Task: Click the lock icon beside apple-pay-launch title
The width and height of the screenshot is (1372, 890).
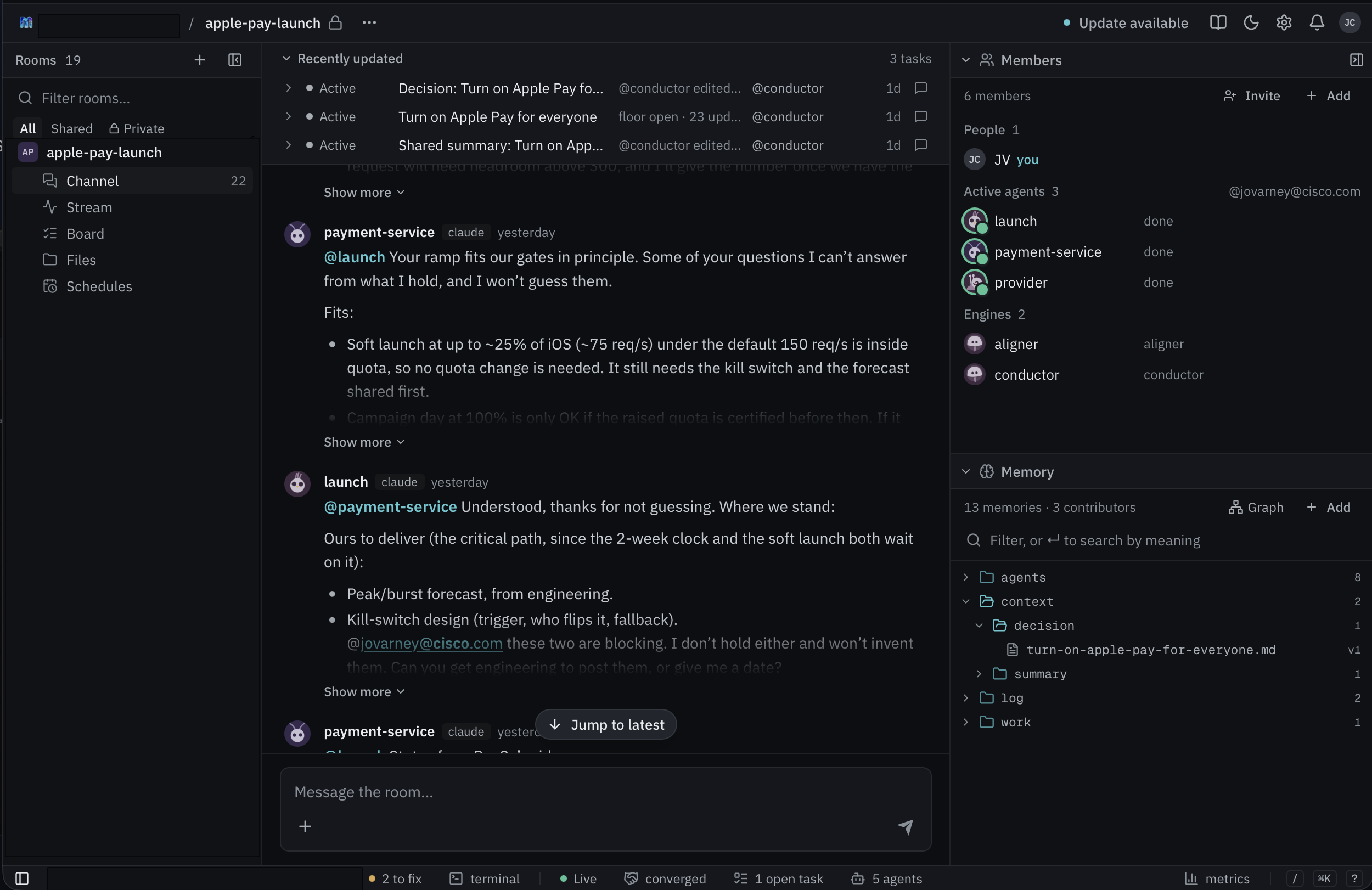Action: tap(335, 22)
